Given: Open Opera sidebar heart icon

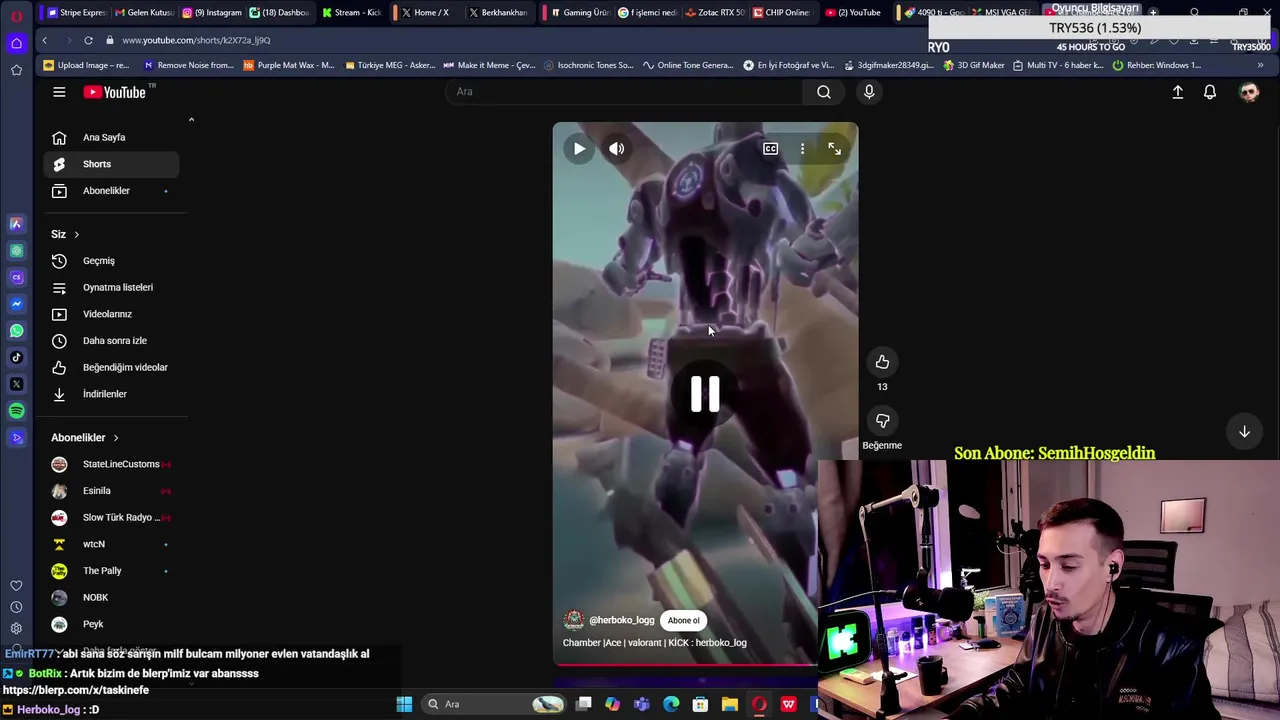Looking at the screenshot, I should point(16,585).
